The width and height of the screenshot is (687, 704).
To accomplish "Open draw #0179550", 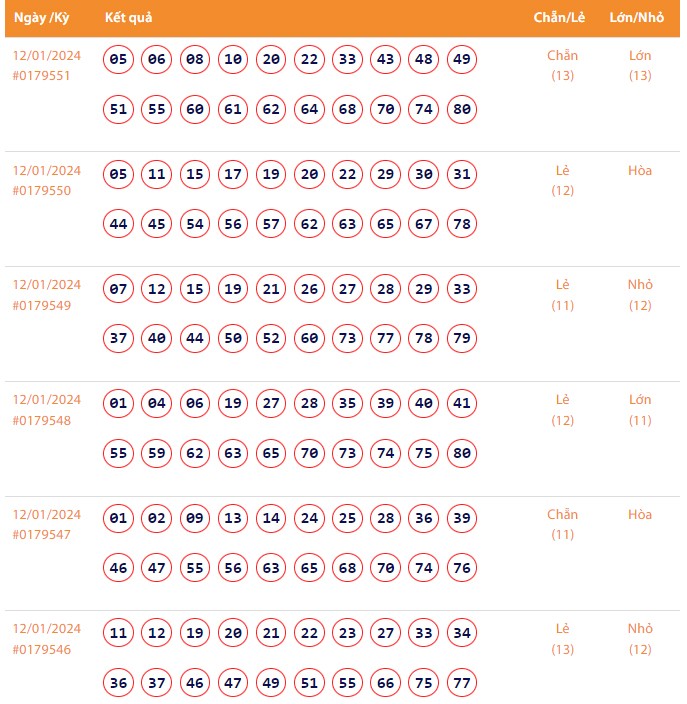I will (x=42, y=190).
